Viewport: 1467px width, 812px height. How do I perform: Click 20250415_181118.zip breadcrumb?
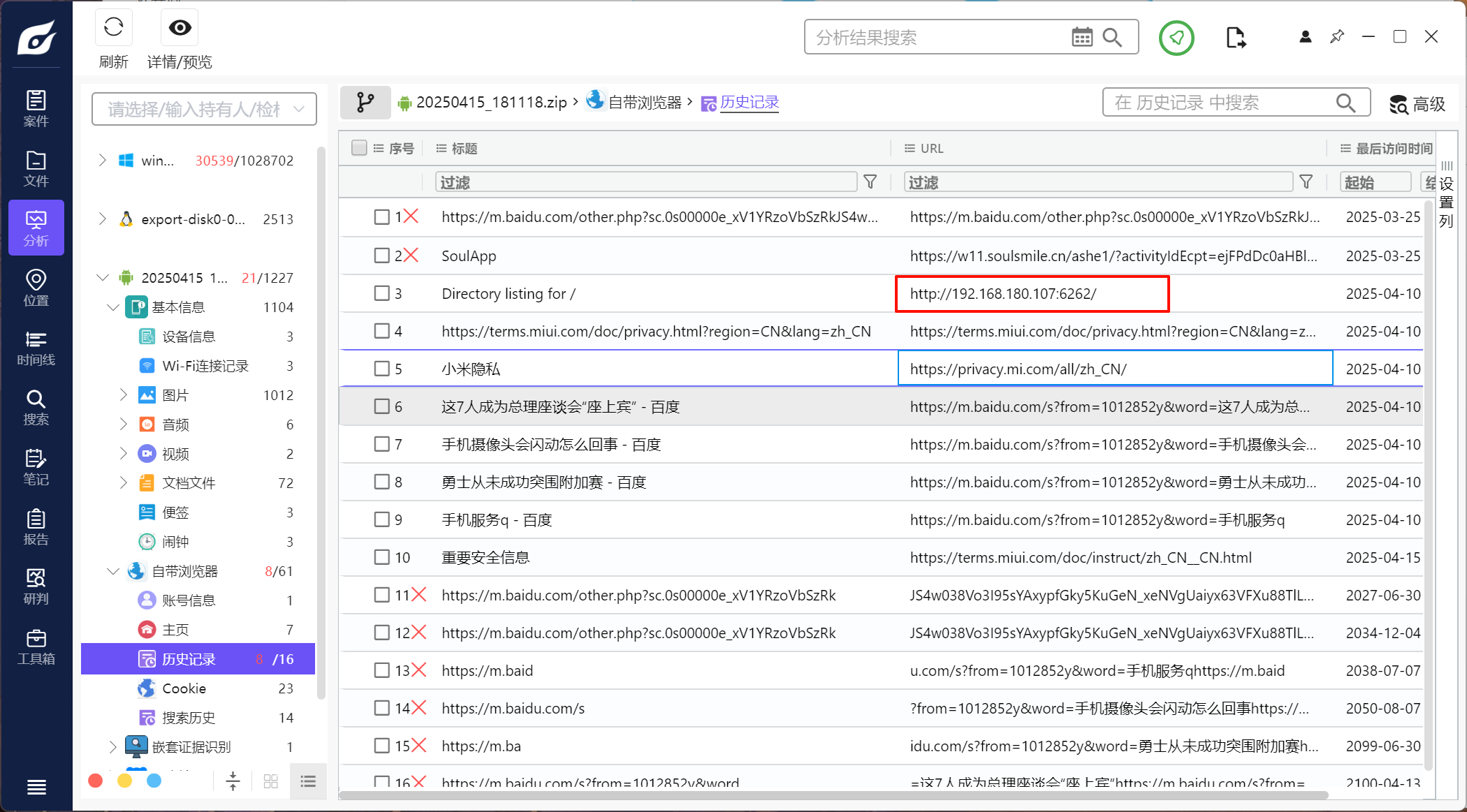(492, 103)
